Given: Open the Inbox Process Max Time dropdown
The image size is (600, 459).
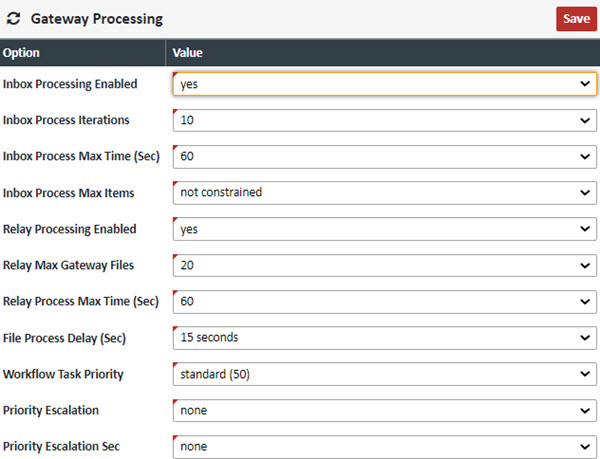Looking at the screenshot, I should pyautogui.click(x=385, y=156).
